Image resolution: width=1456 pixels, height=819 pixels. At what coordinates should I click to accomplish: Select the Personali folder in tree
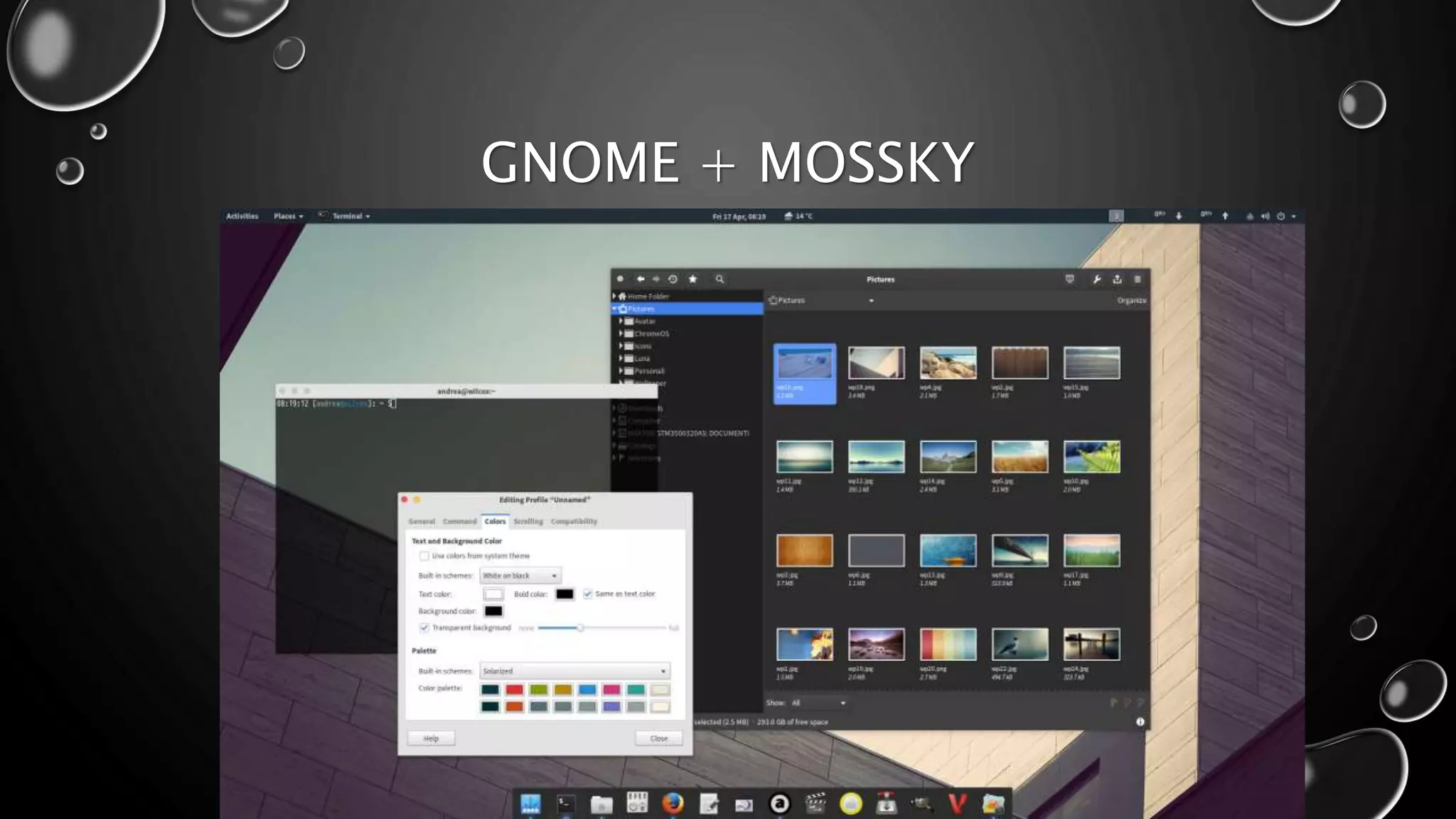(648, 371)
